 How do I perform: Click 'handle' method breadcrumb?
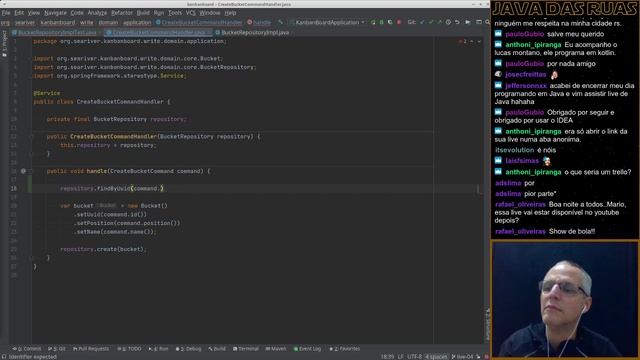click(259, 23)
